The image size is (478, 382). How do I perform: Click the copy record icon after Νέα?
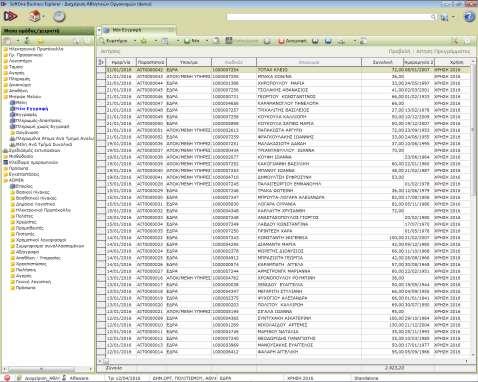click(x=216, y=41)
